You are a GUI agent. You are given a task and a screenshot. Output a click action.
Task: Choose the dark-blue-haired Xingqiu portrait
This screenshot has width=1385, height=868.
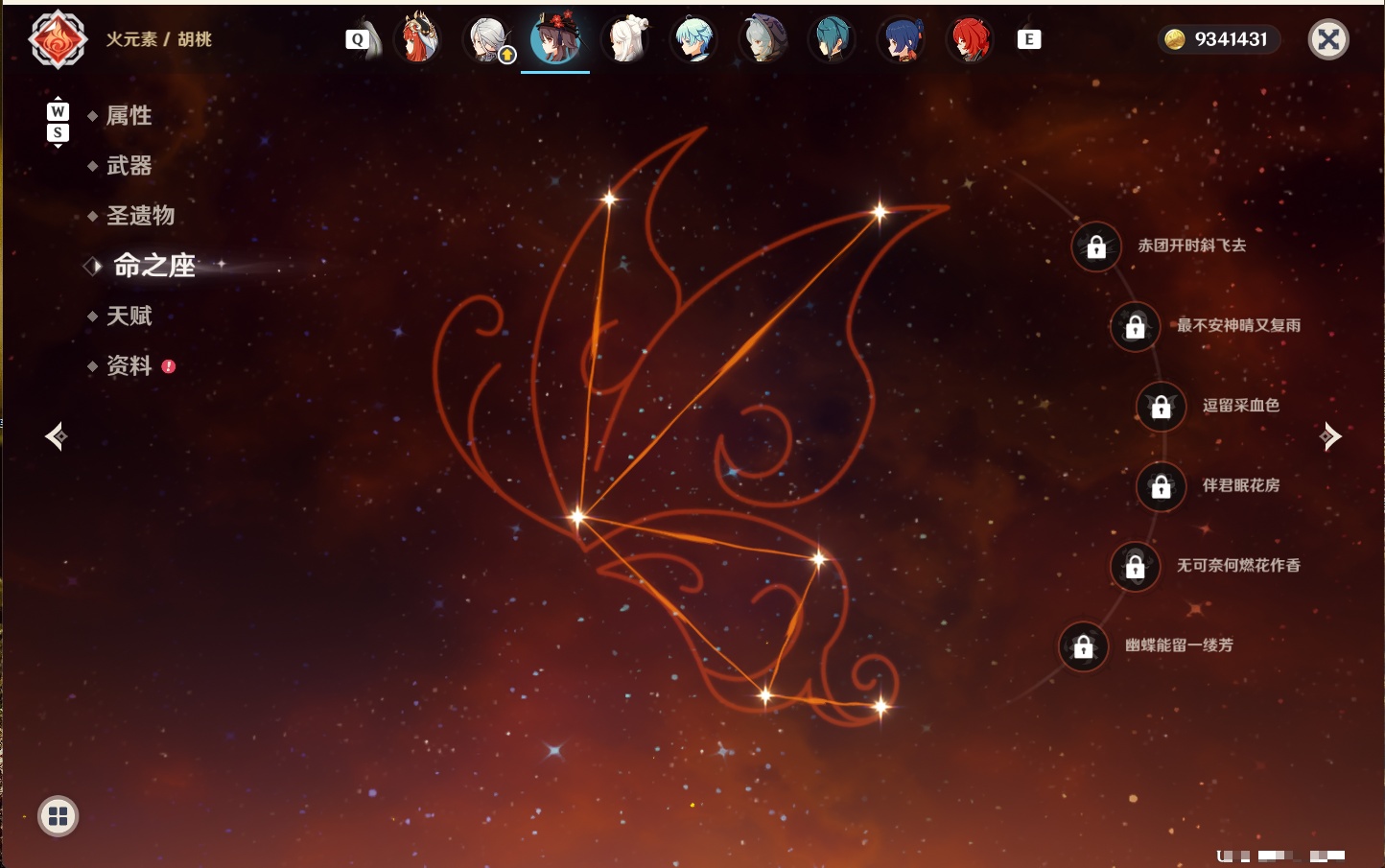(x=901, y=39)
